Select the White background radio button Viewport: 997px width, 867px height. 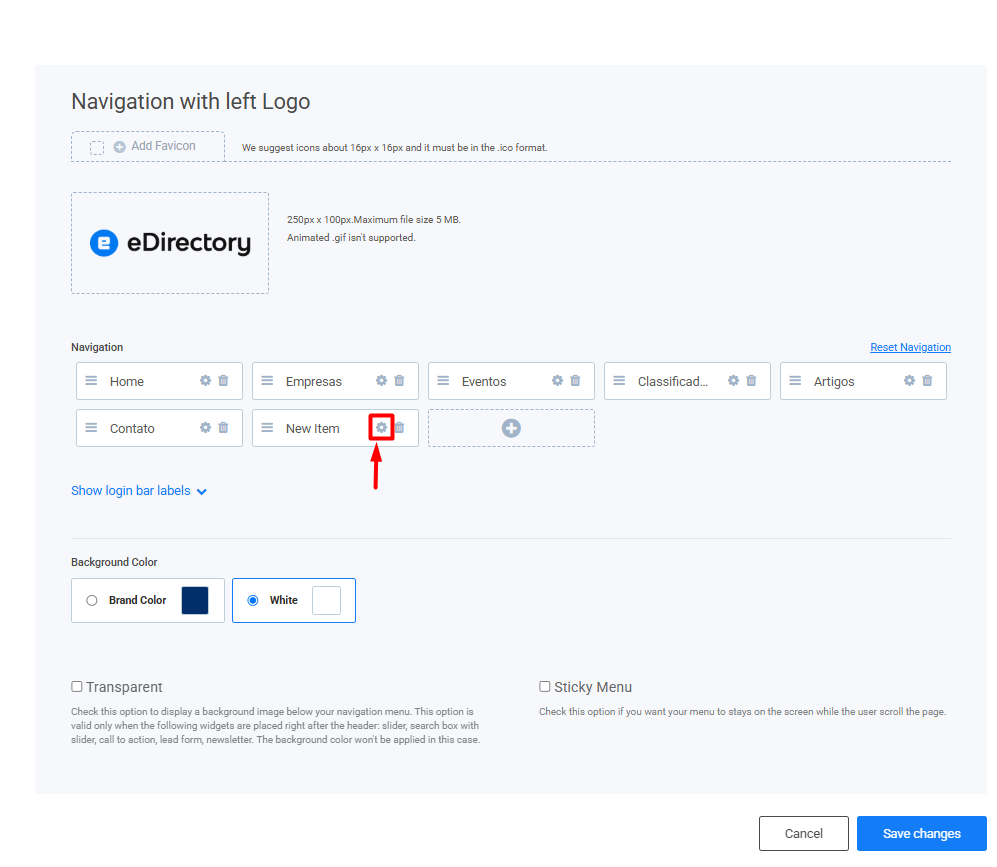coord(253,601)
